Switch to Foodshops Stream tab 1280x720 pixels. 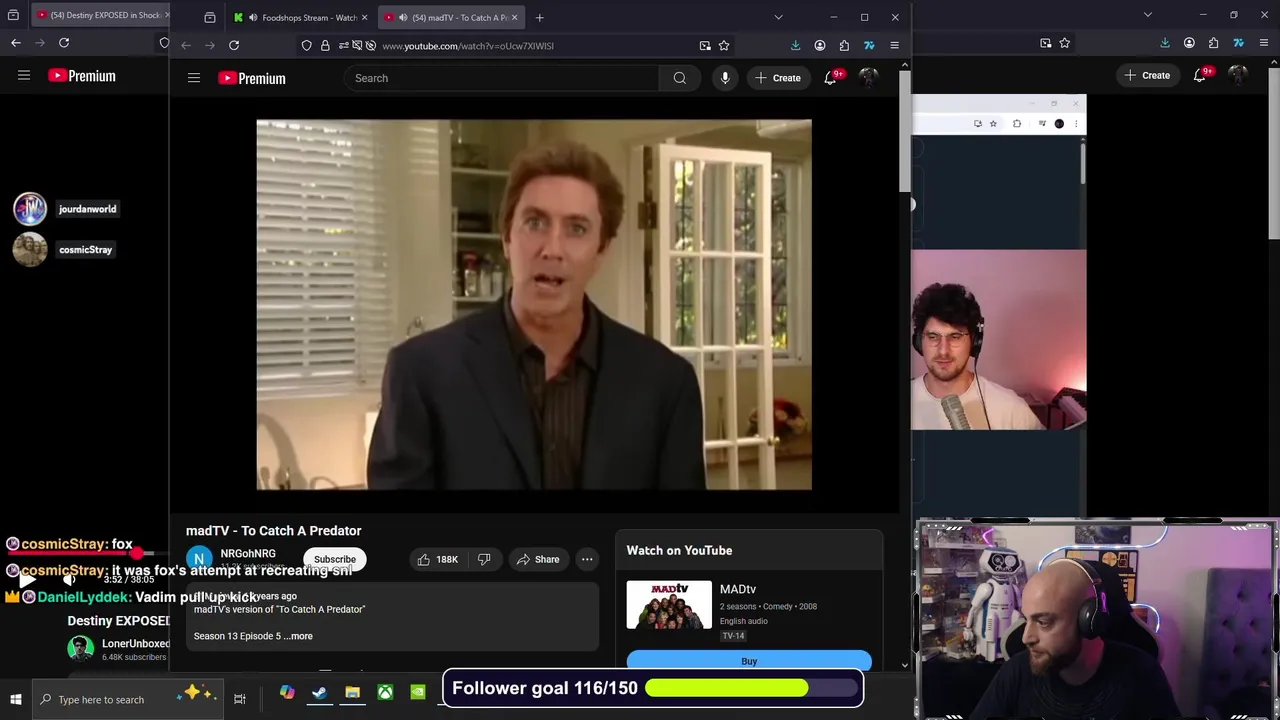coord(299,17)
